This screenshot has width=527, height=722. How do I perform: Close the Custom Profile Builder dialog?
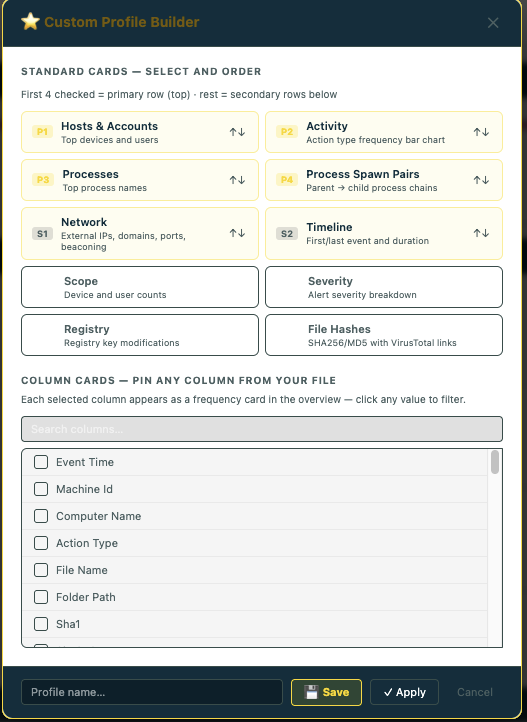pos(493,23)
